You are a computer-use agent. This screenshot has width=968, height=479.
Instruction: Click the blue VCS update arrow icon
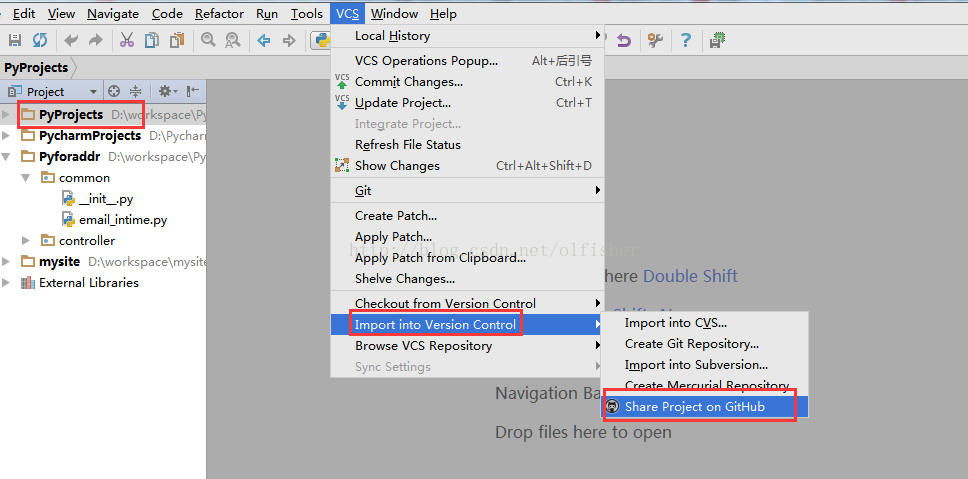pyautogui.click(x=341, y=102)
